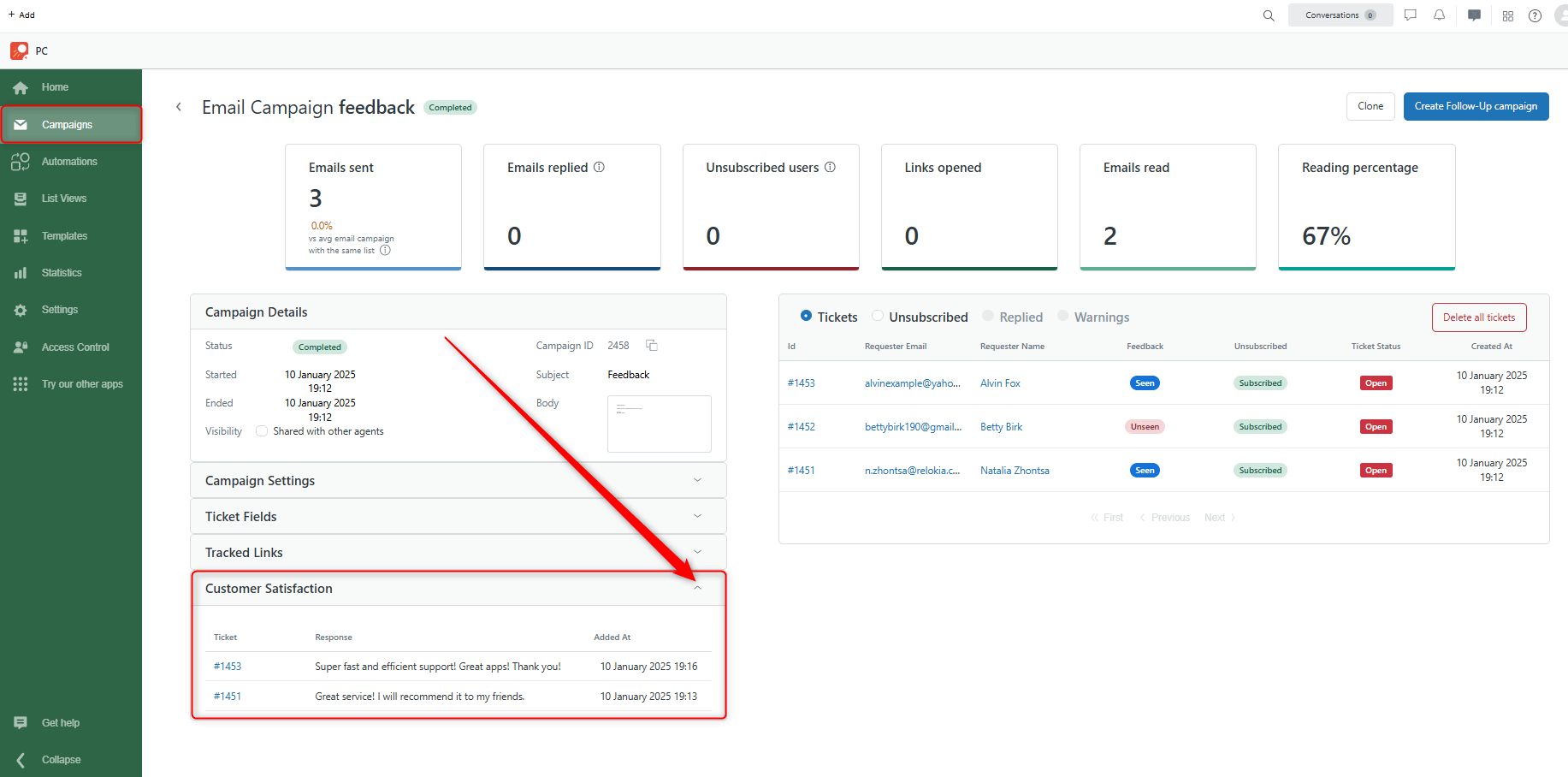Click response 'Great service! I will recommend'
The height and width of the screenshot is (777, 1568).
(x=420, y=697)
